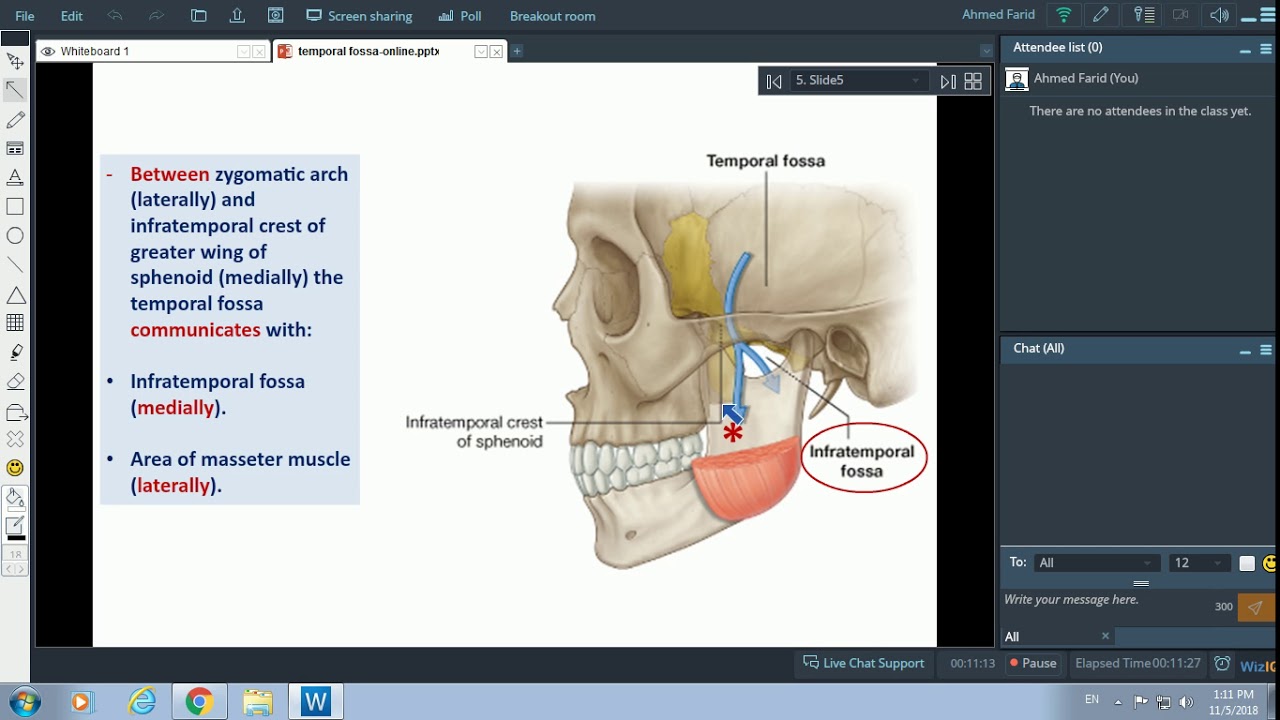Select the eraser tool
The image size is (1280, 720).
pyautogui.click(x=15, y=381)
